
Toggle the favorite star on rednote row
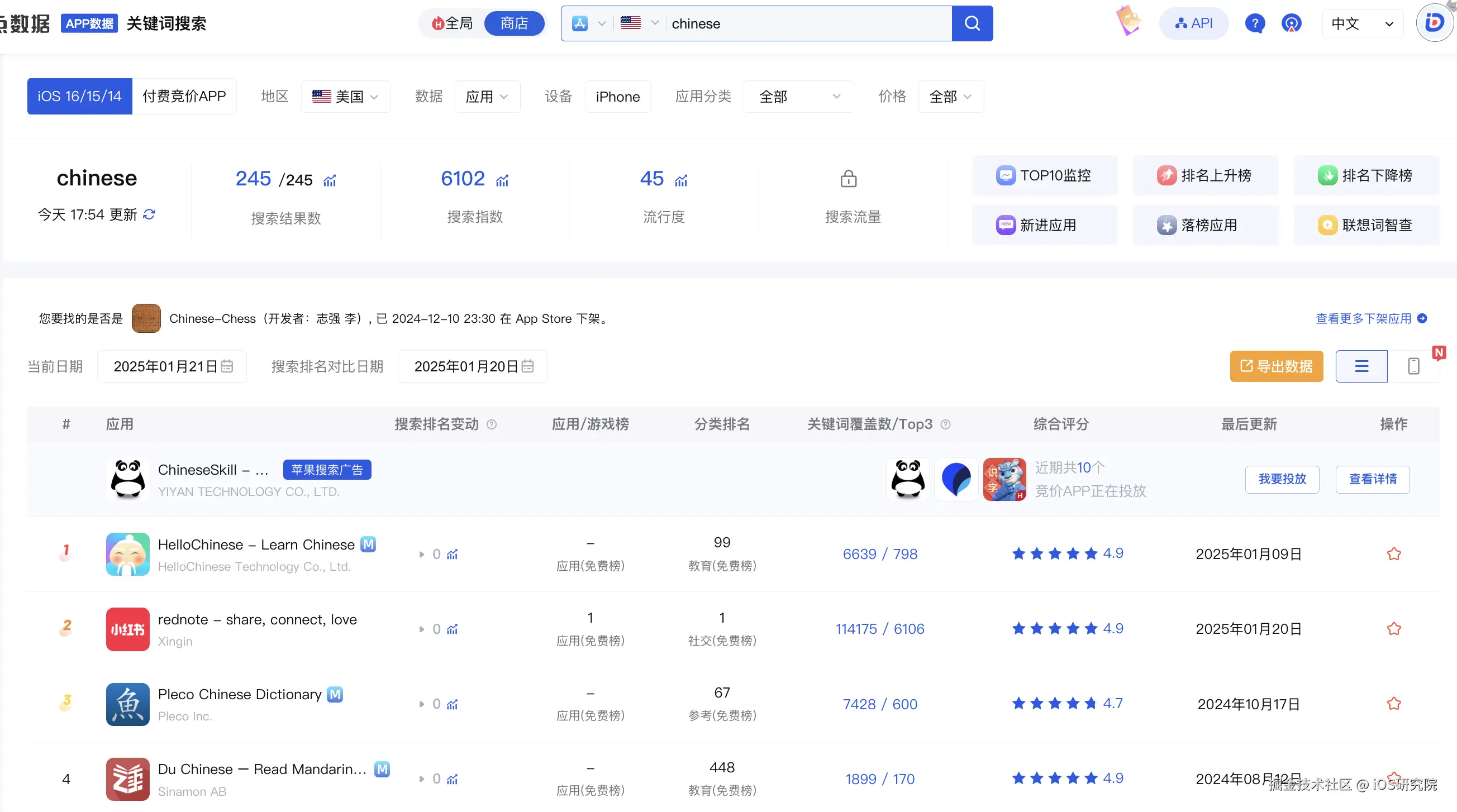(x=1394, y=628)
